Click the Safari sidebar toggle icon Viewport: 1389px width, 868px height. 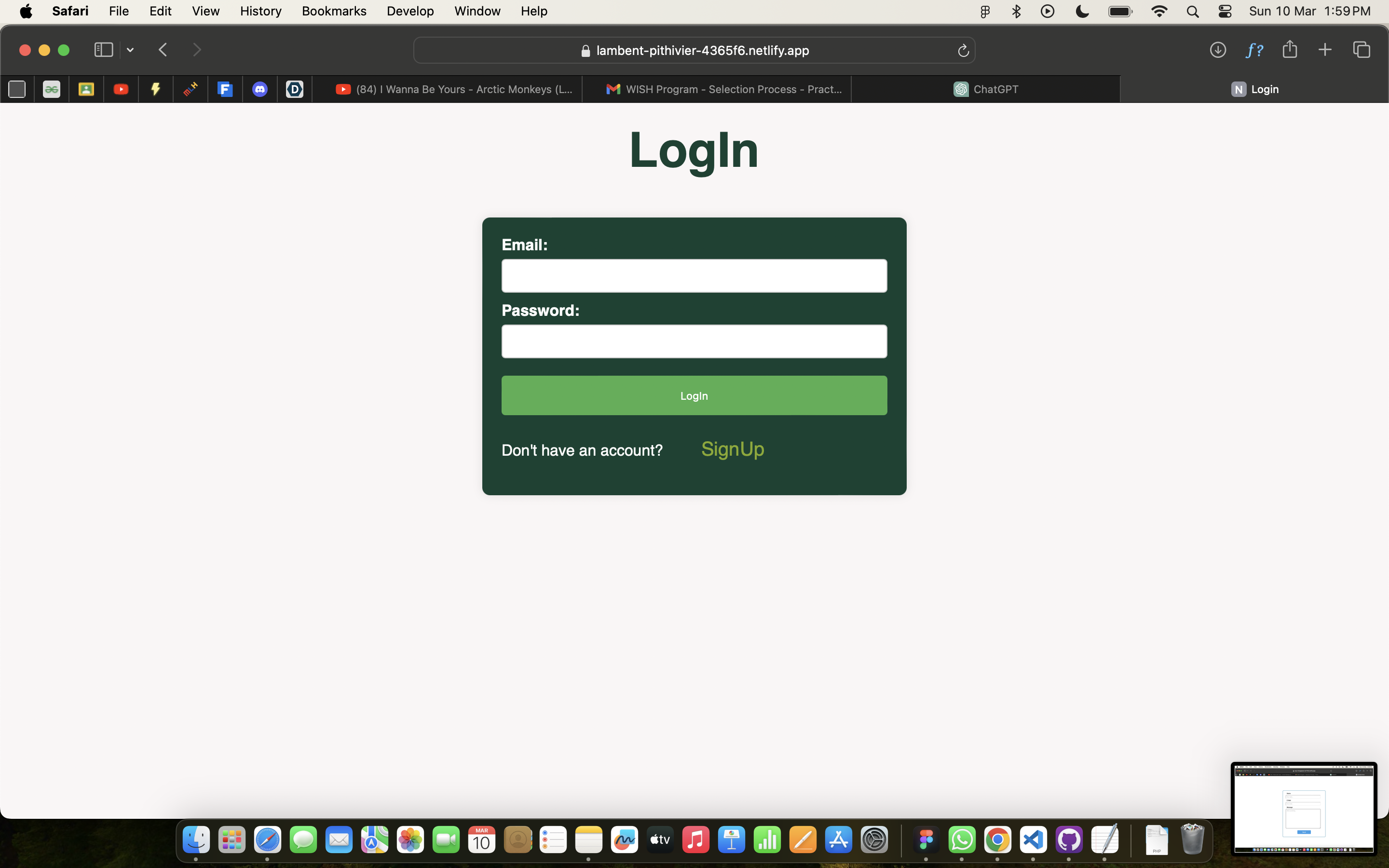(x=103, y=50)
